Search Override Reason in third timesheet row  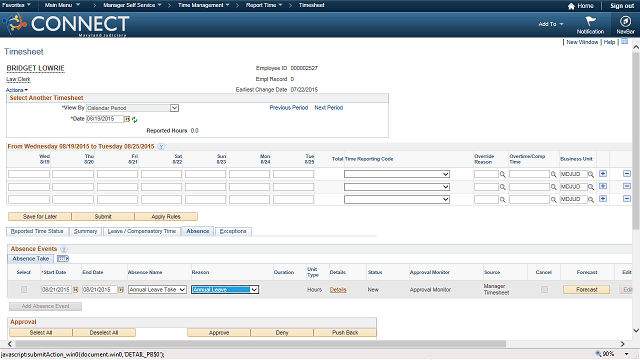click(x=502, y=200)
